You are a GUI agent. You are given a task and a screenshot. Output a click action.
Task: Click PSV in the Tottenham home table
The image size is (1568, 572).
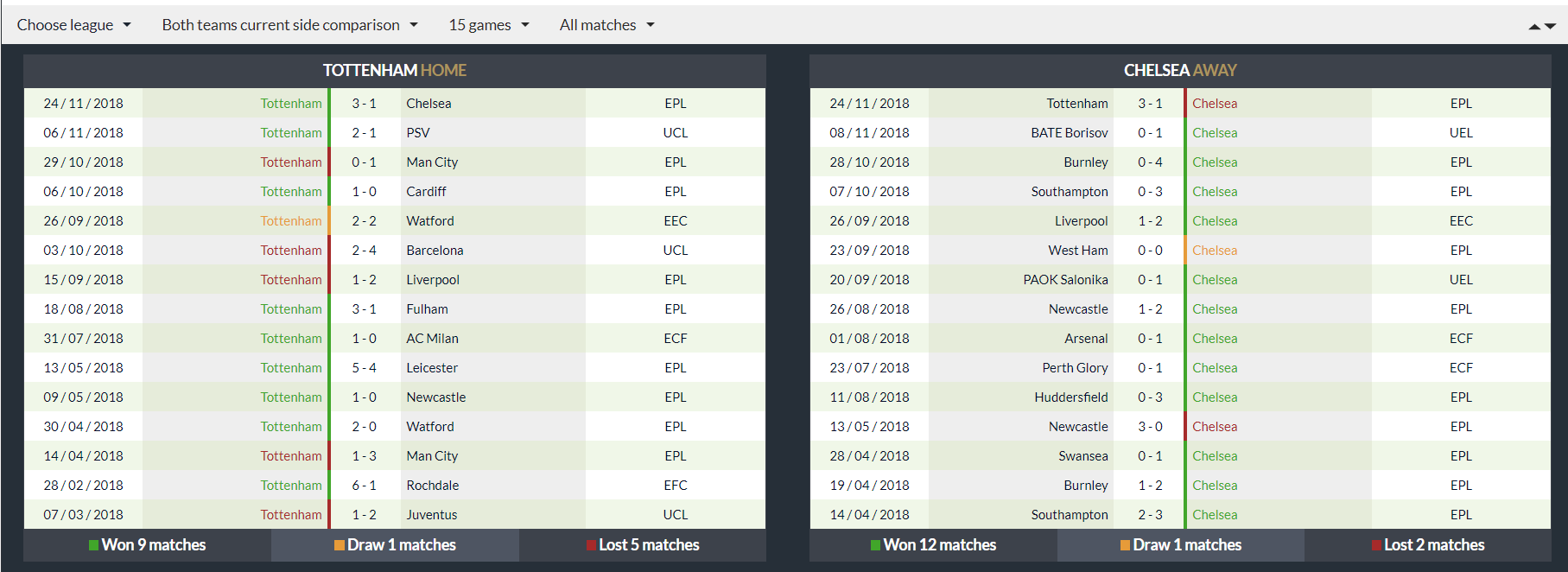418,133
